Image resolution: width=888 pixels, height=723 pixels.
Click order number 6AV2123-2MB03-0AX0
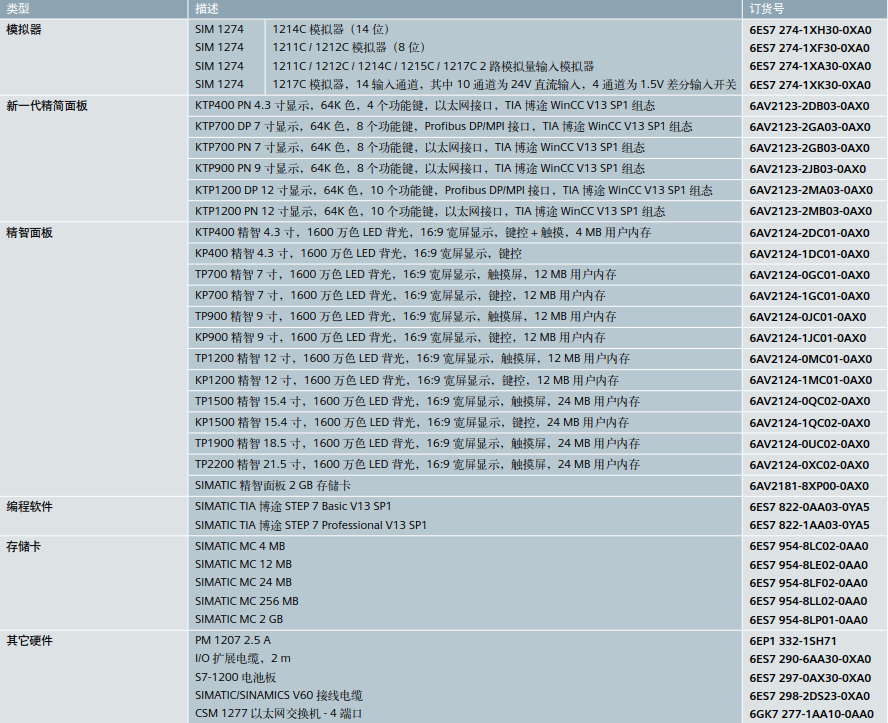pyautogui.click(x=810, y=211)
